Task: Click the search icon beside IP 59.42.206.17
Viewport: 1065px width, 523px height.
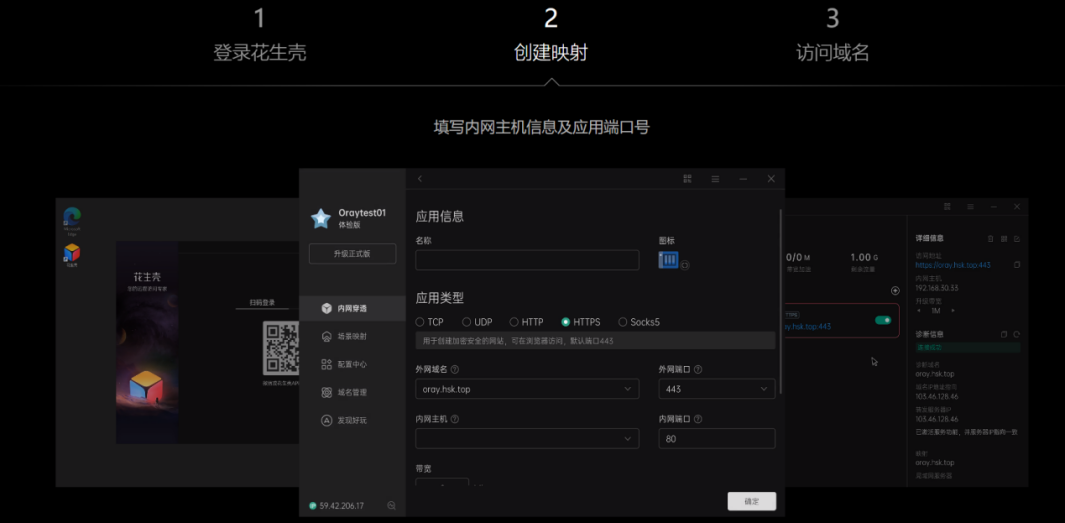Action: pos(391,505)
